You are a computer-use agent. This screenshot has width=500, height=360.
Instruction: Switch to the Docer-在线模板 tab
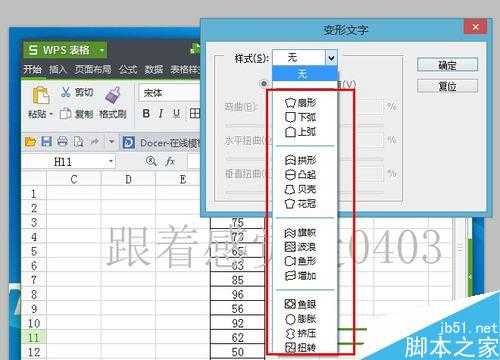coord(161,143)
